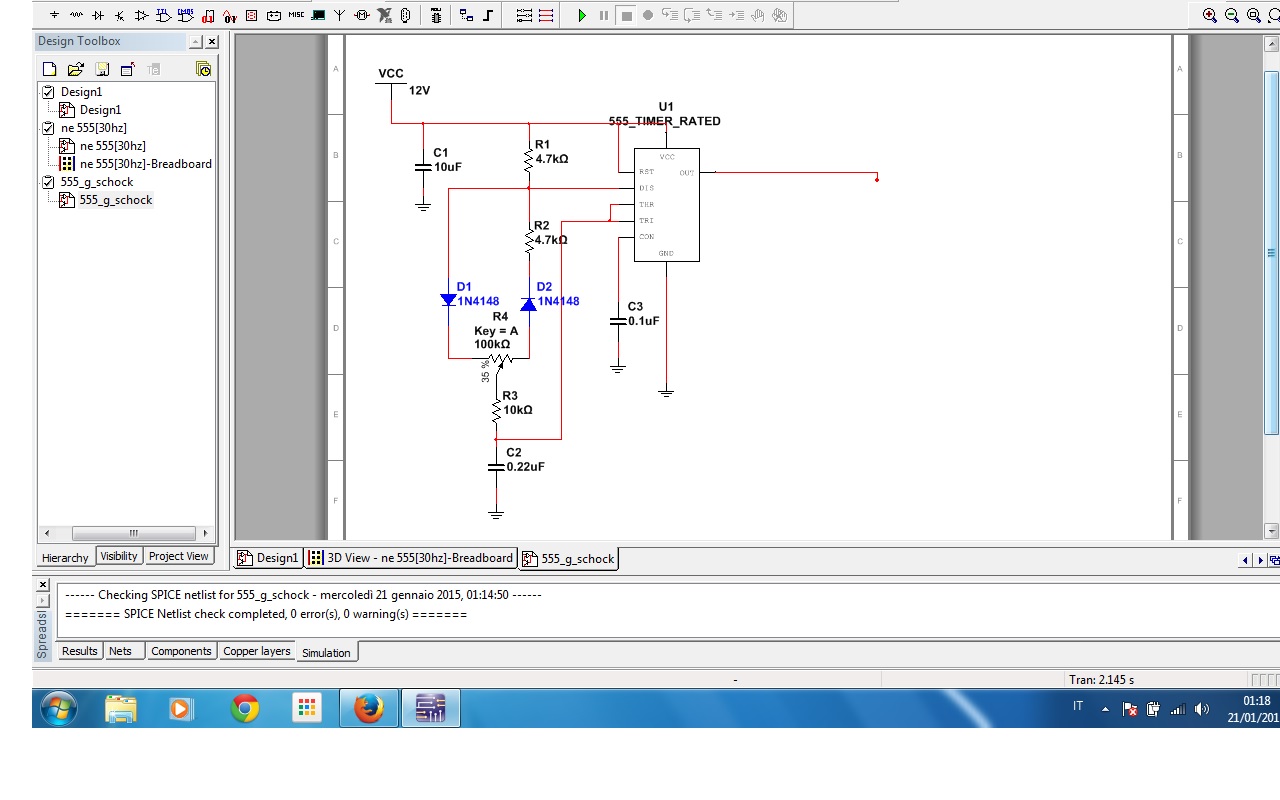Click the Design Toolbox horizontal scrollbar thumb

[x=133, y=533]
